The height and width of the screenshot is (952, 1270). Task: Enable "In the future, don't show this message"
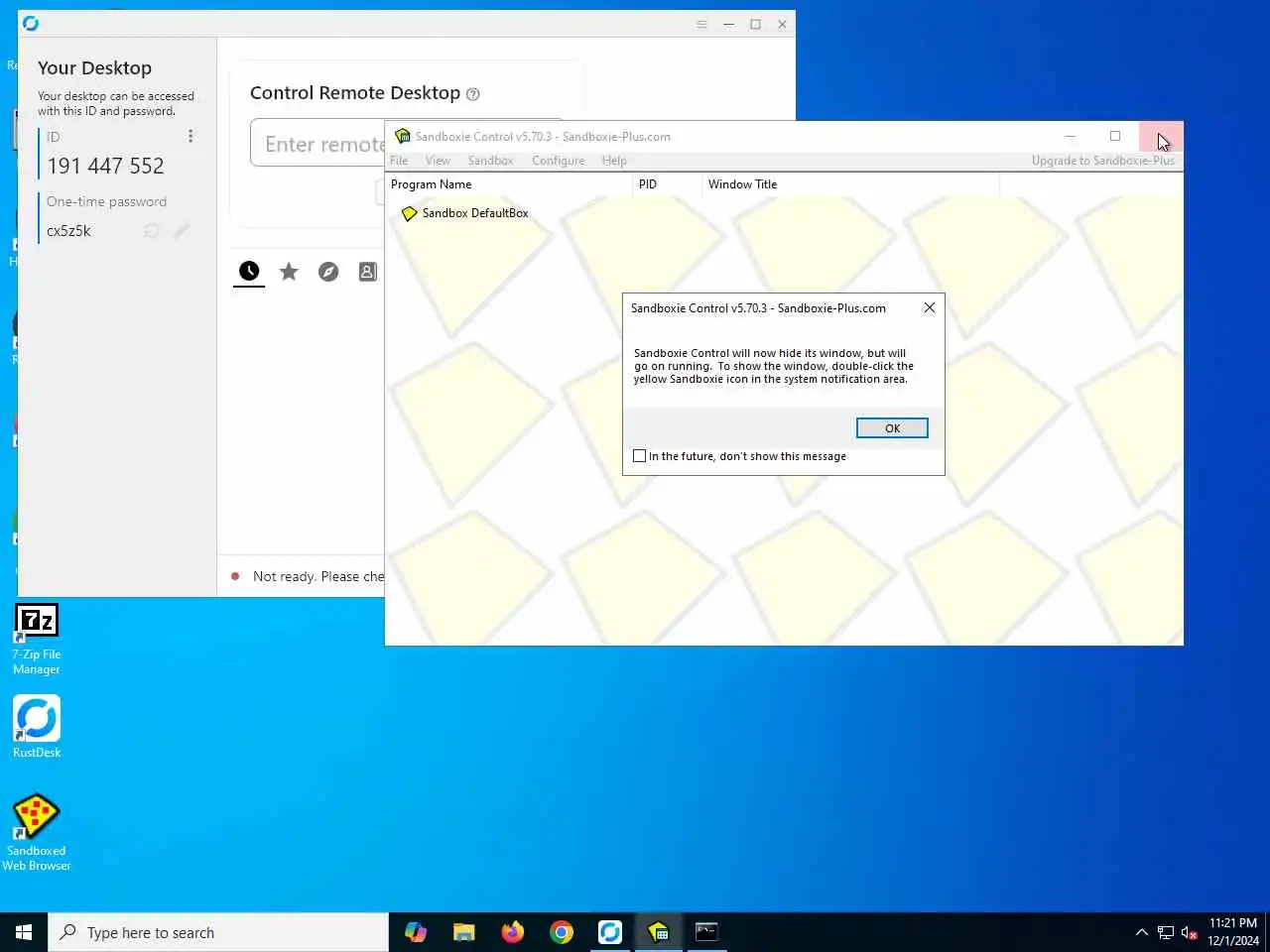pyautogui.click(x=640, y=456)
